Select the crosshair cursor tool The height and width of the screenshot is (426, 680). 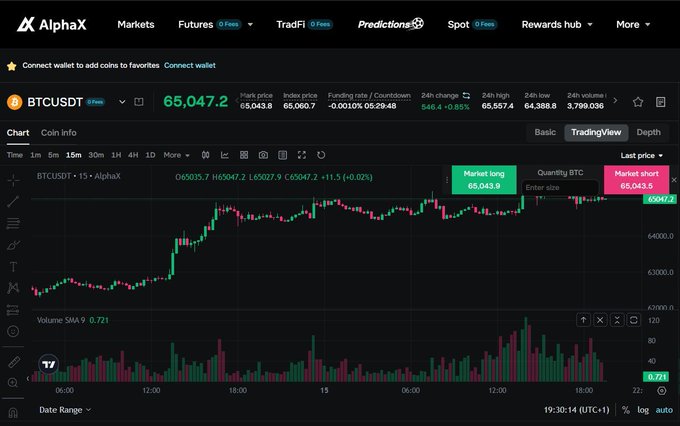tap(13, 180)
